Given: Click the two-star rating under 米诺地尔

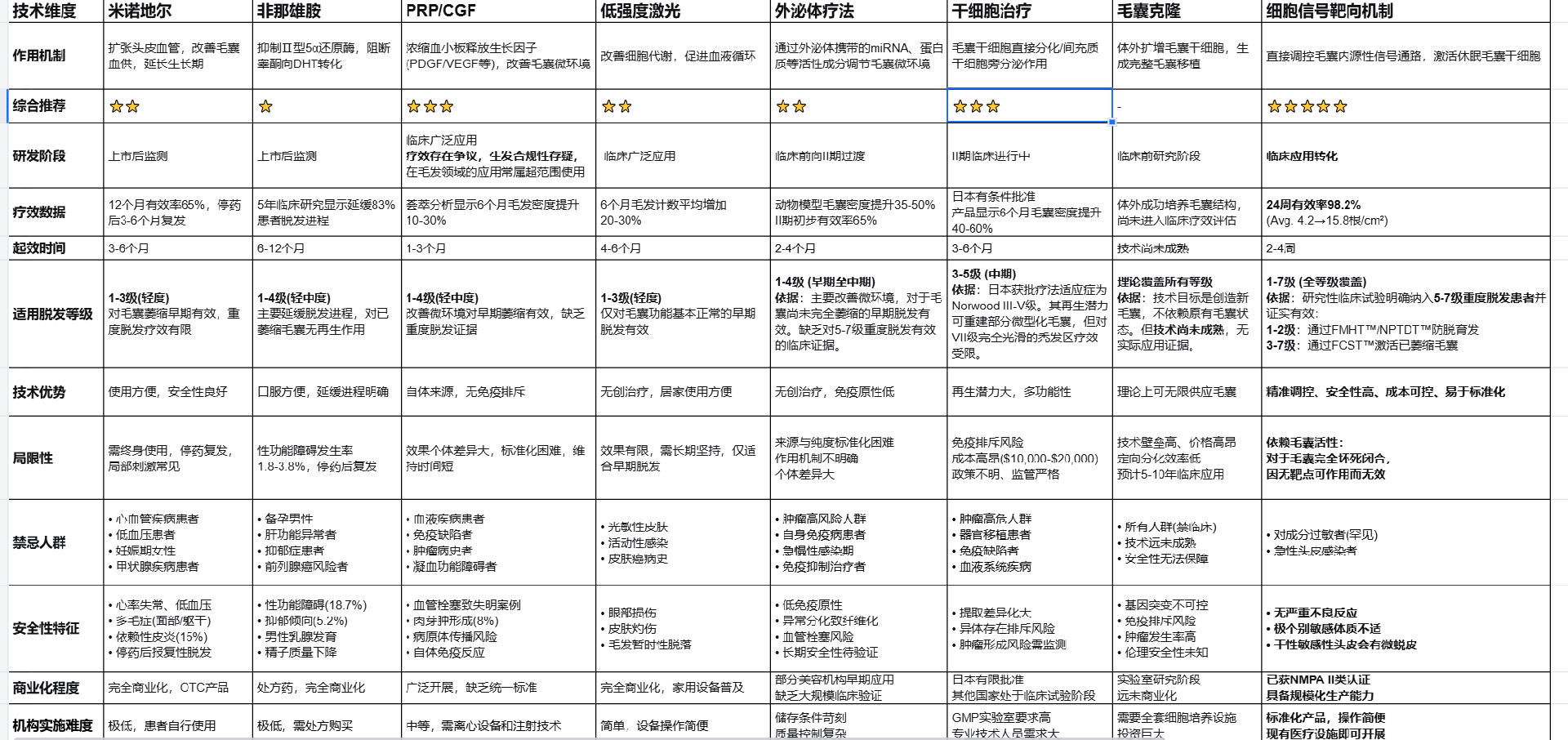Looking at the screenshot, I should 124,106.
